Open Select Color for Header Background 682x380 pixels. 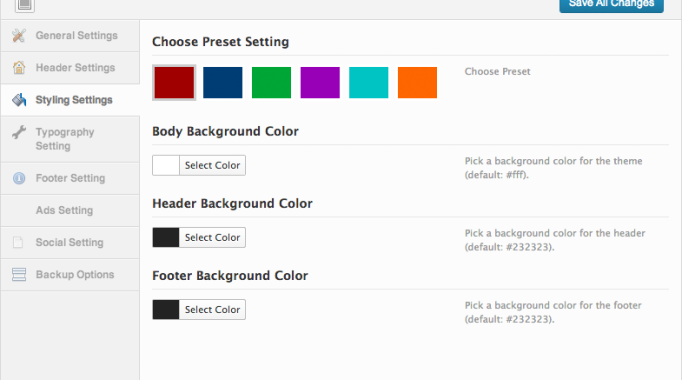[212, 237]
